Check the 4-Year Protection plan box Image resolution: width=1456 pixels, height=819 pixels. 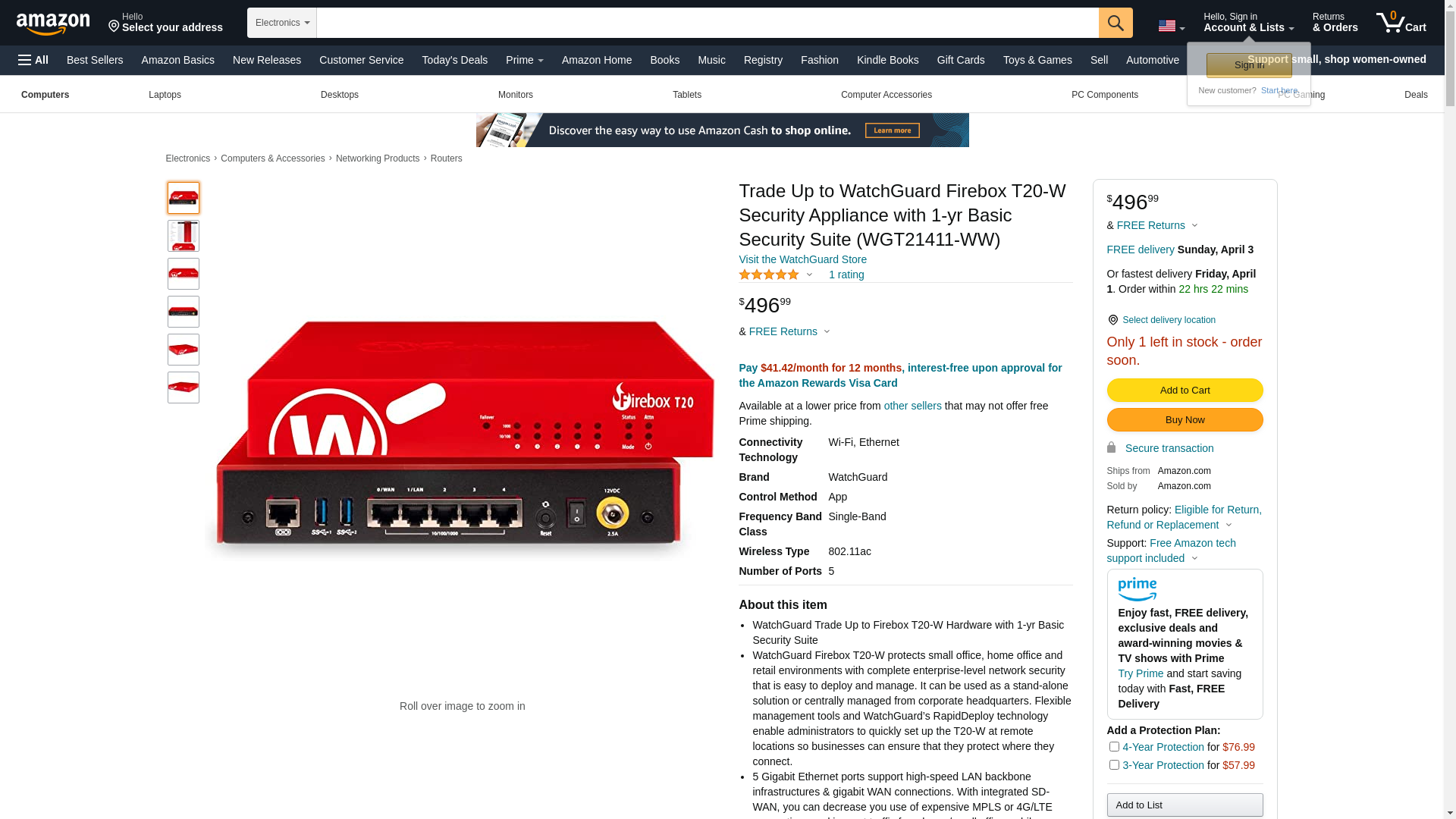click(x=1114, y=747)
